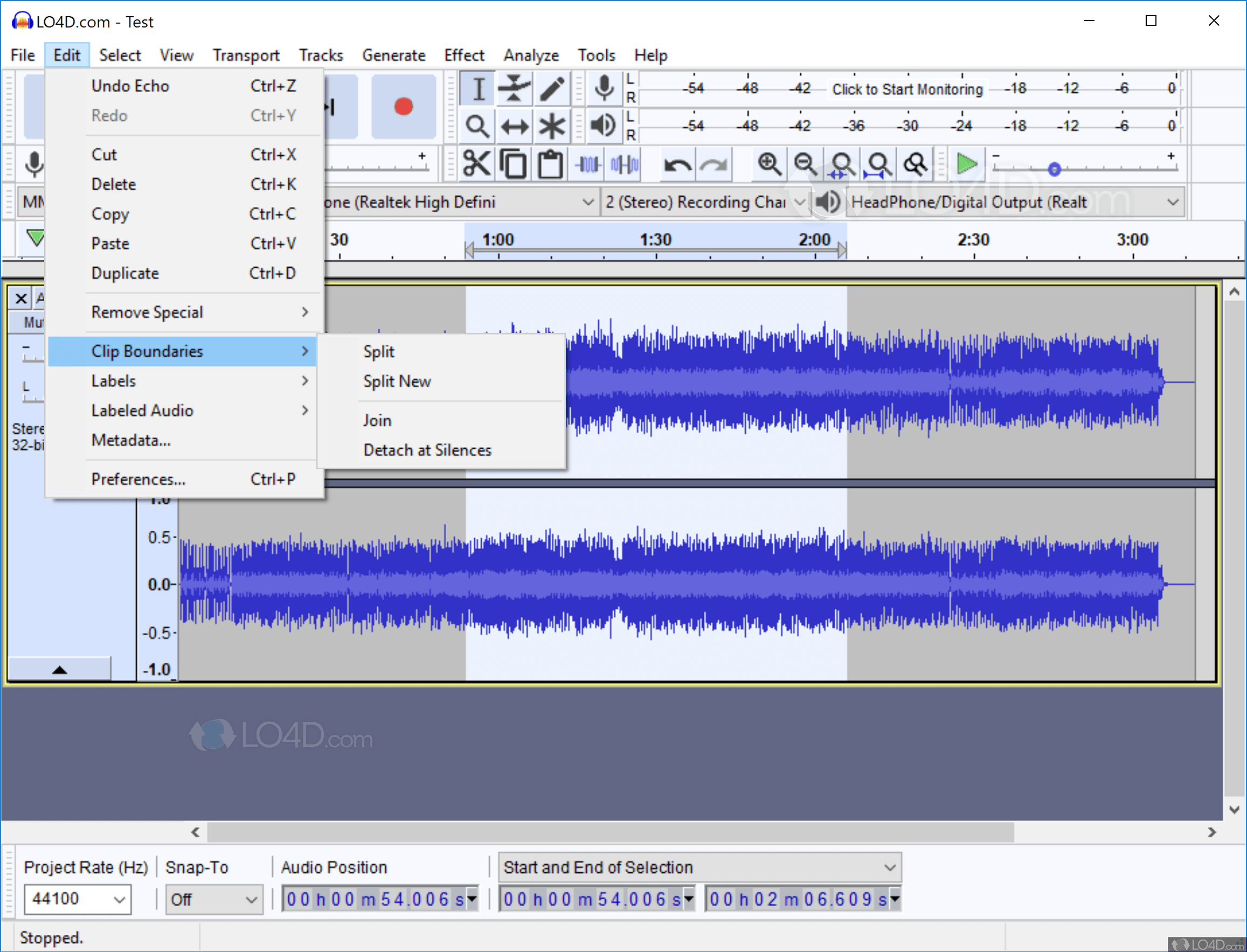Select the Multi-tool asterisk icon
The width and height of the screenshot is (1247, 952).
[x=551, y=126]
